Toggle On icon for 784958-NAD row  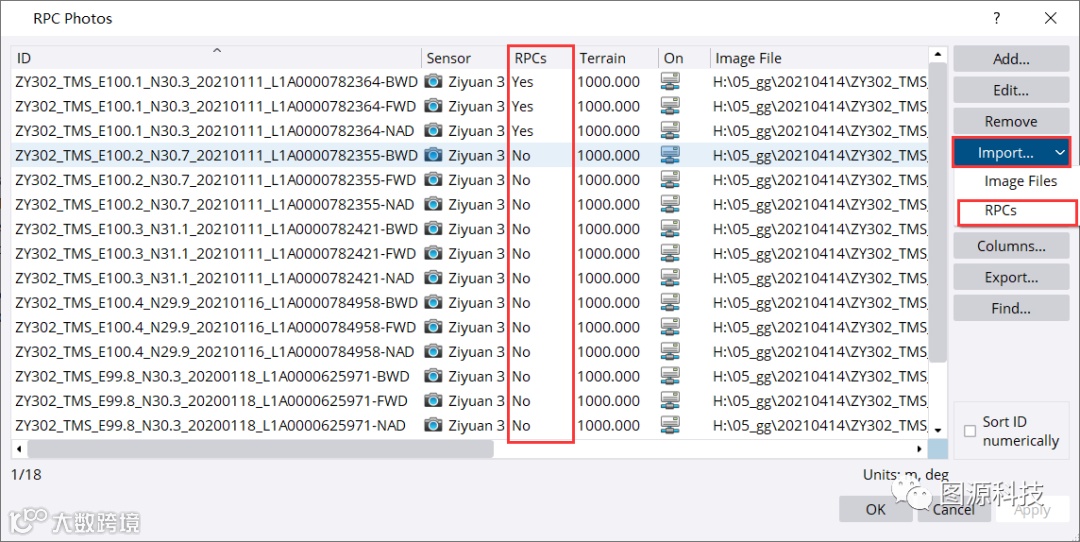[670, 352]
